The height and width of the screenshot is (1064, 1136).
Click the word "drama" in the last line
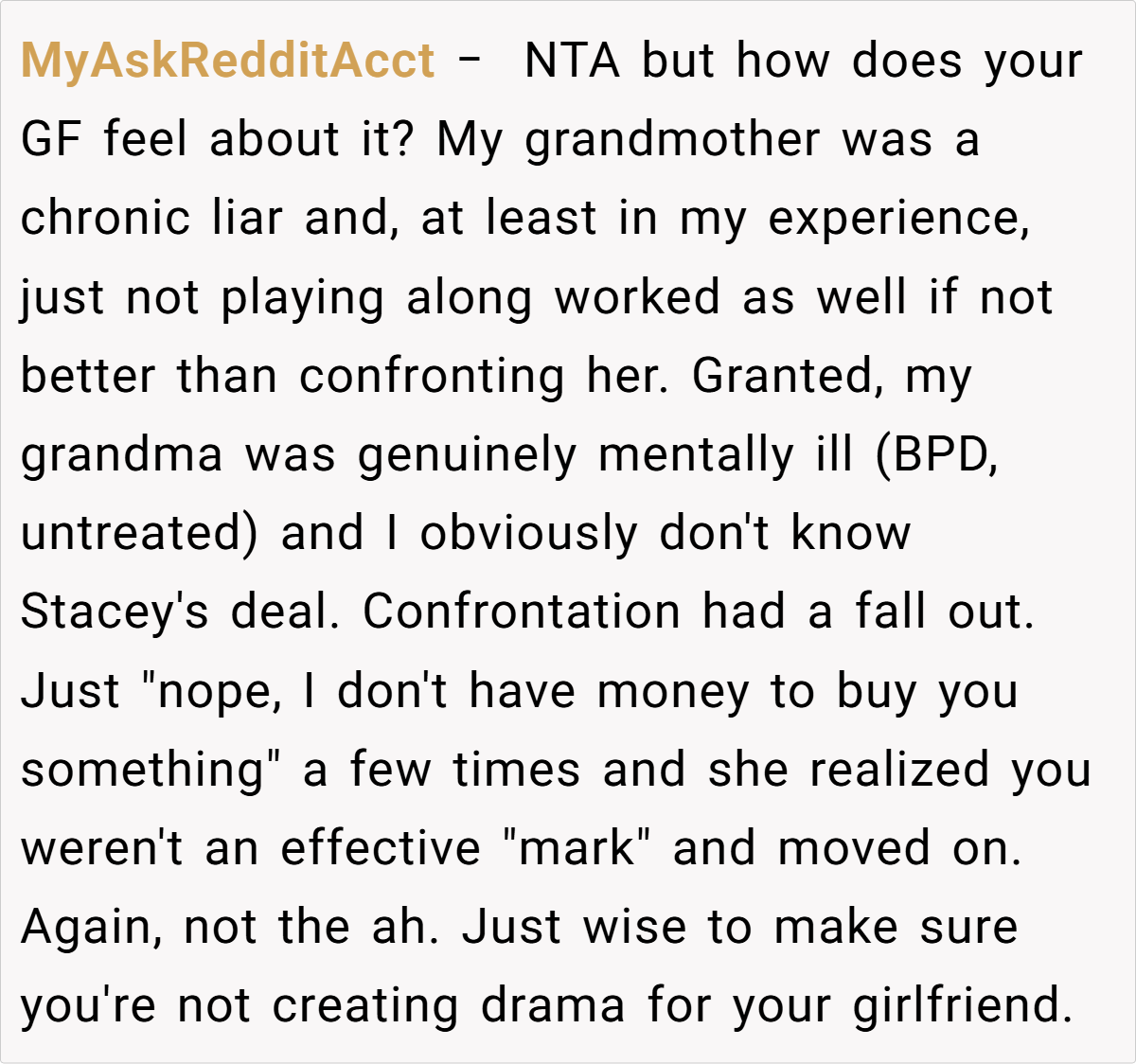(x=553, y=1004)
